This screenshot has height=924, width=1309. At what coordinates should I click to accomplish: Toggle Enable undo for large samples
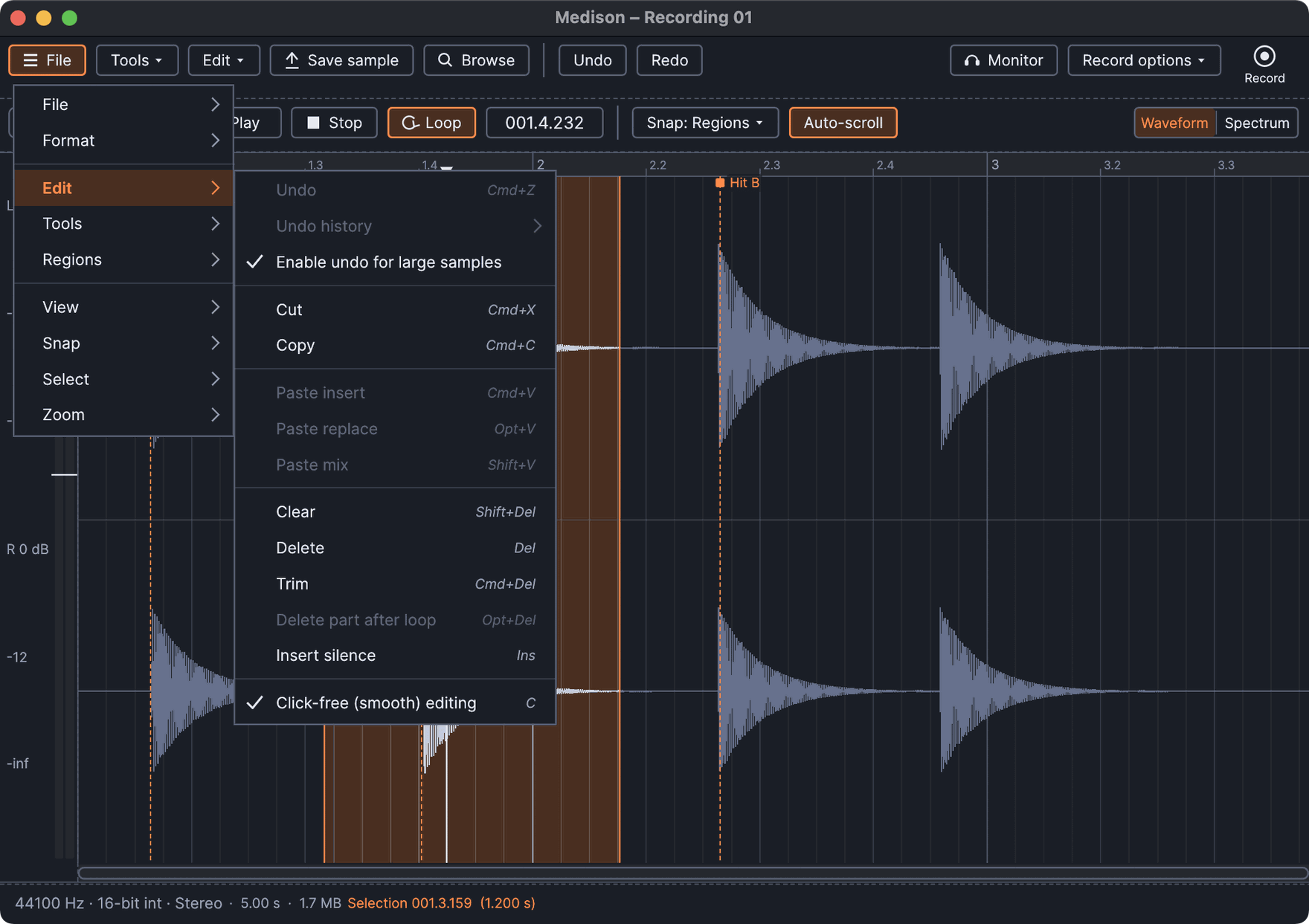tap(395, 262)
